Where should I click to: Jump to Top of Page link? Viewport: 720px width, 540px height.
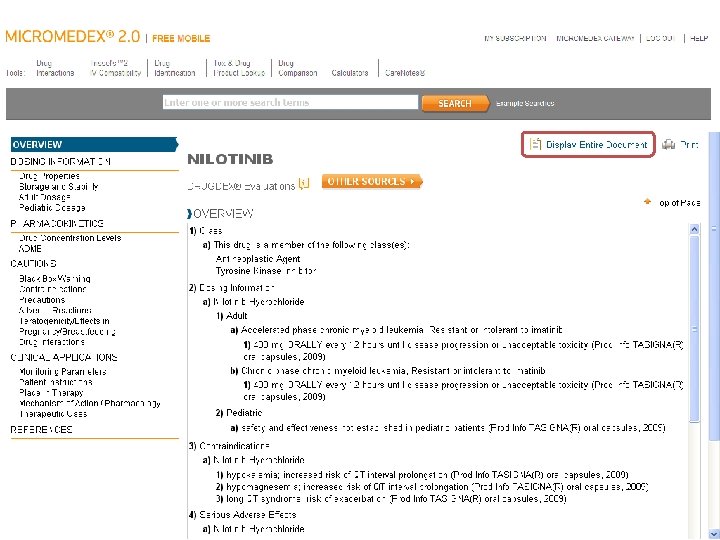pyautogui.click(x=679, y=202)
